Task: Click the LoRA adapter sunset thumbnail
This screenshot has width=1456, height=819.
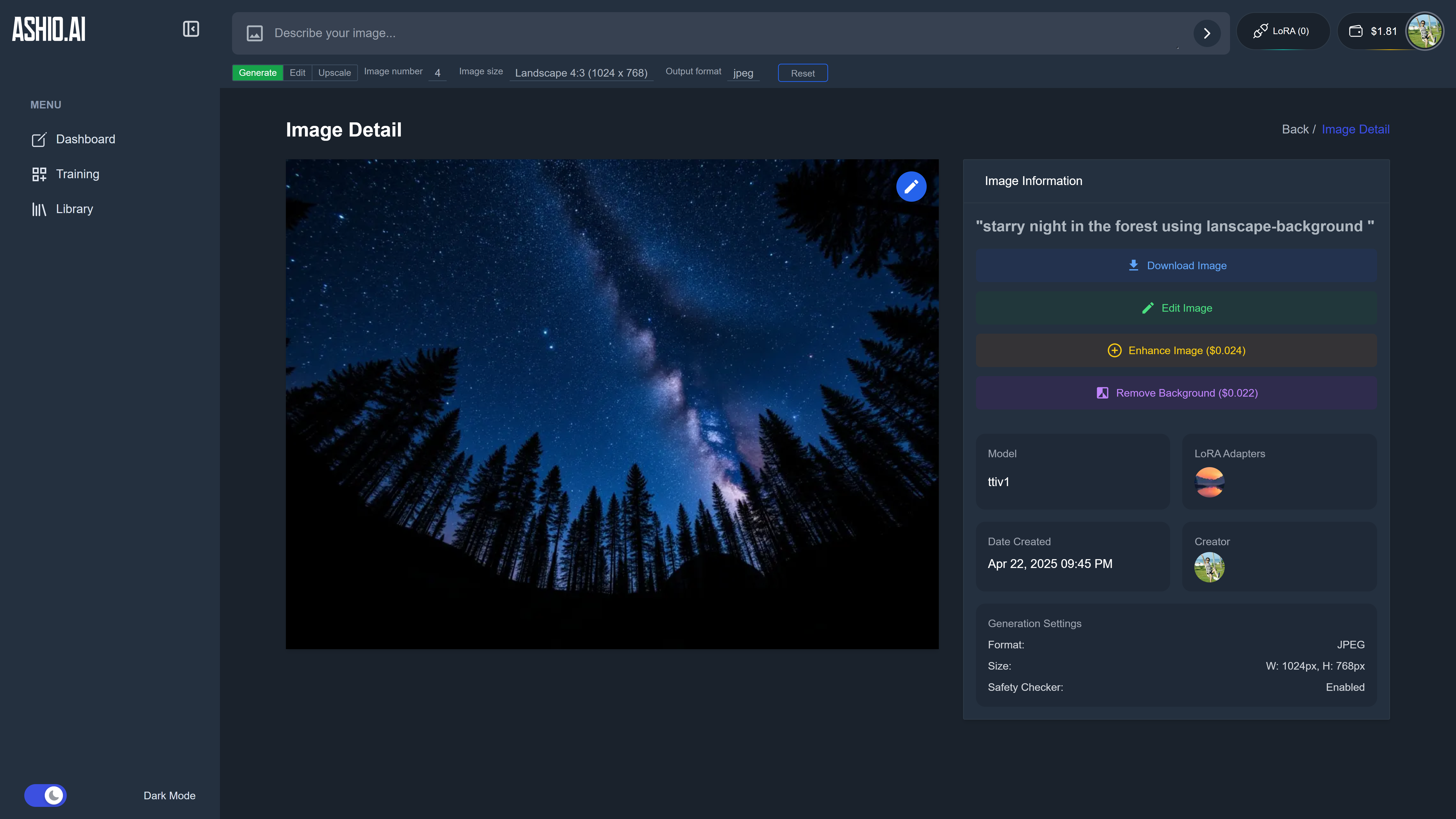Action: 1209,482
